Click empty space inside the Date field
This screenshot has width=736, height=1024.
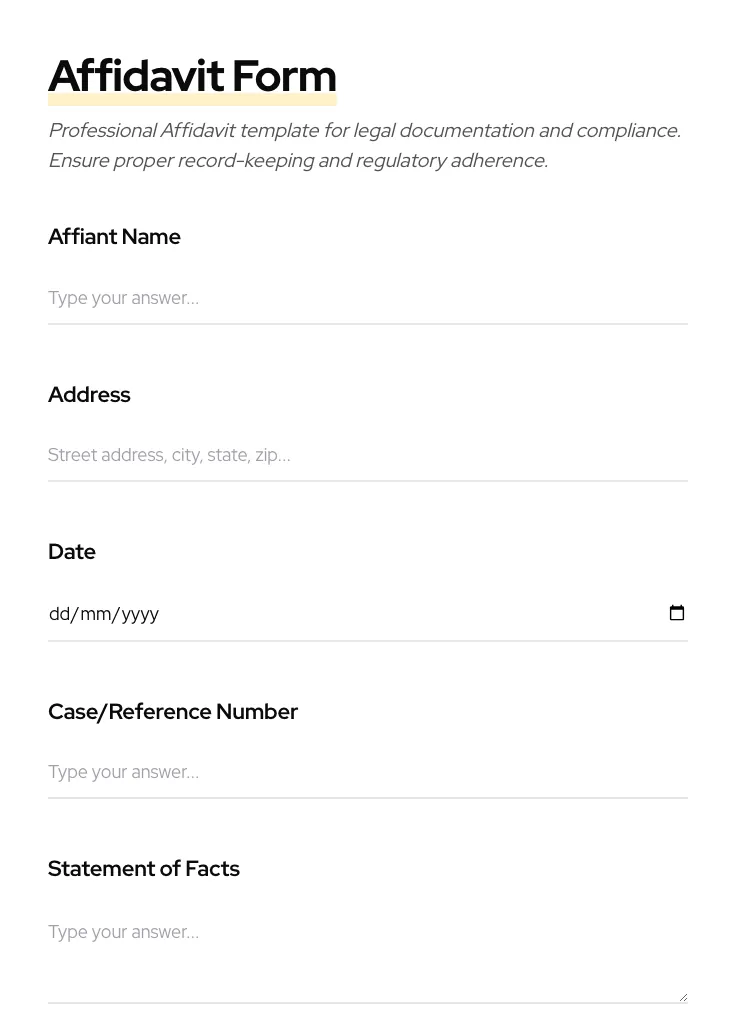pos(400,614)
